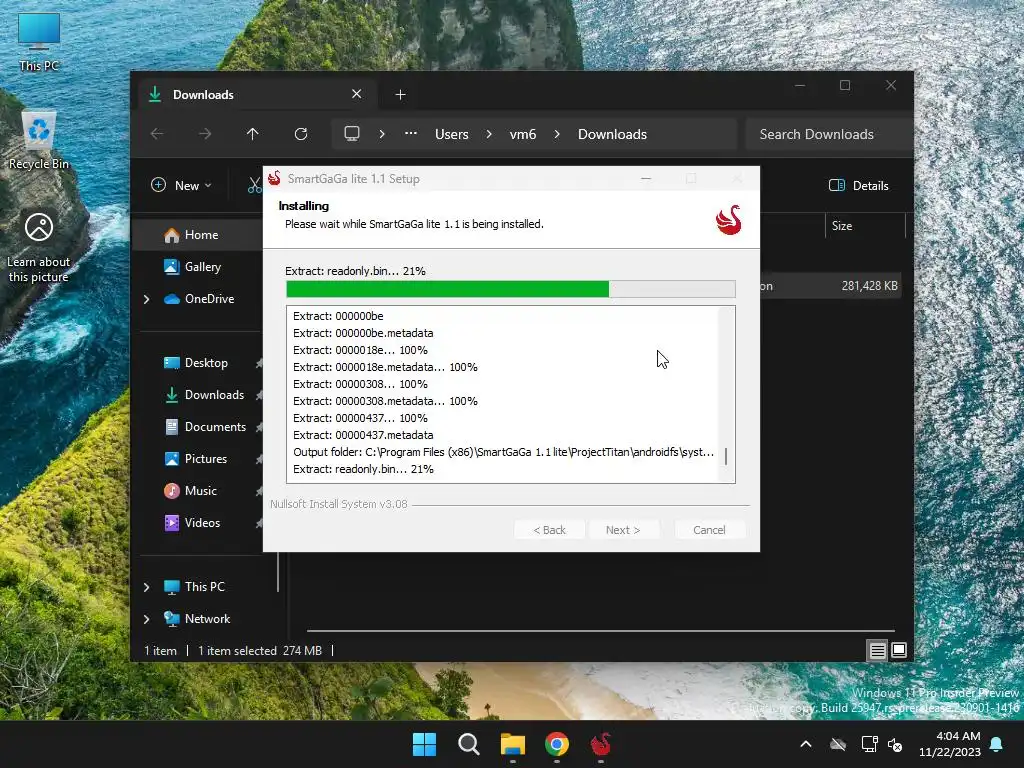Close the Downloads tab
This screenshot has width=1024, height=768.
[x=357, y=94]
